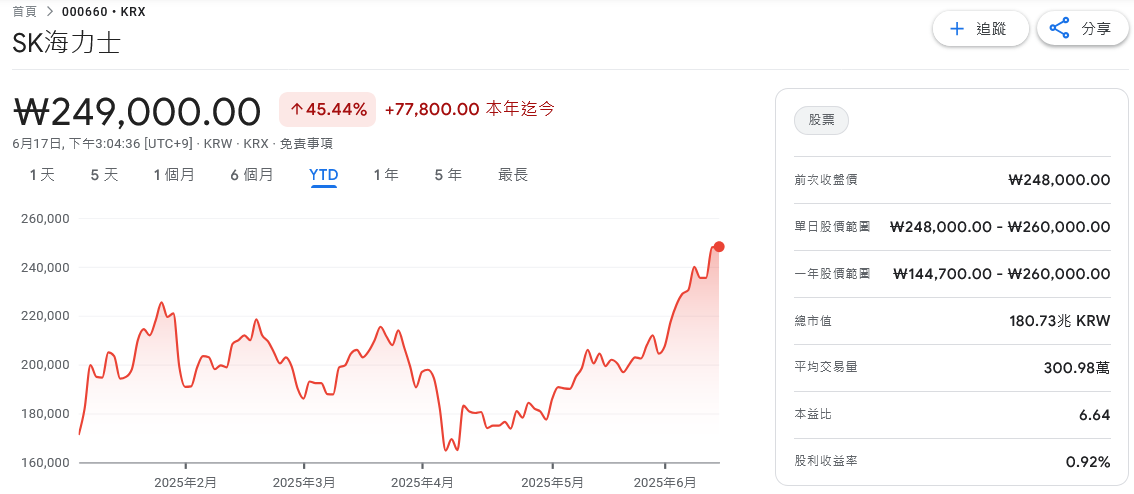Show the 1 年 price chart
Viewport: 1134px width, 494px height.
[x=386, y=175]
